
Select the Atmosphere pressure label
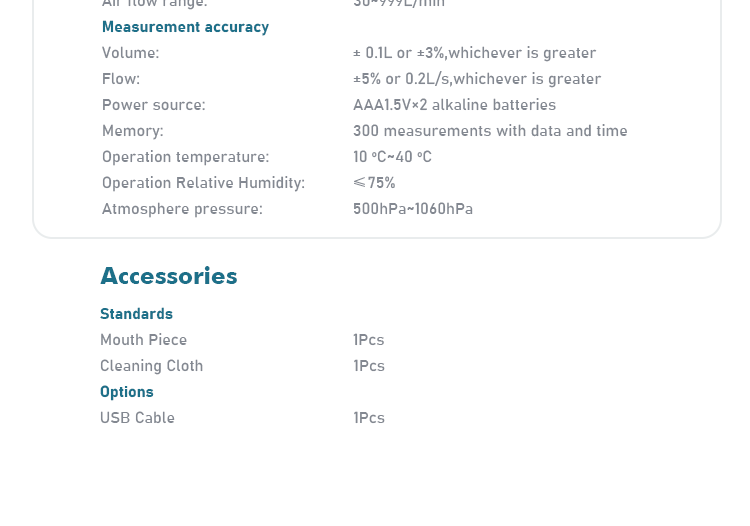pyautogui.click(x=182, y=209)
